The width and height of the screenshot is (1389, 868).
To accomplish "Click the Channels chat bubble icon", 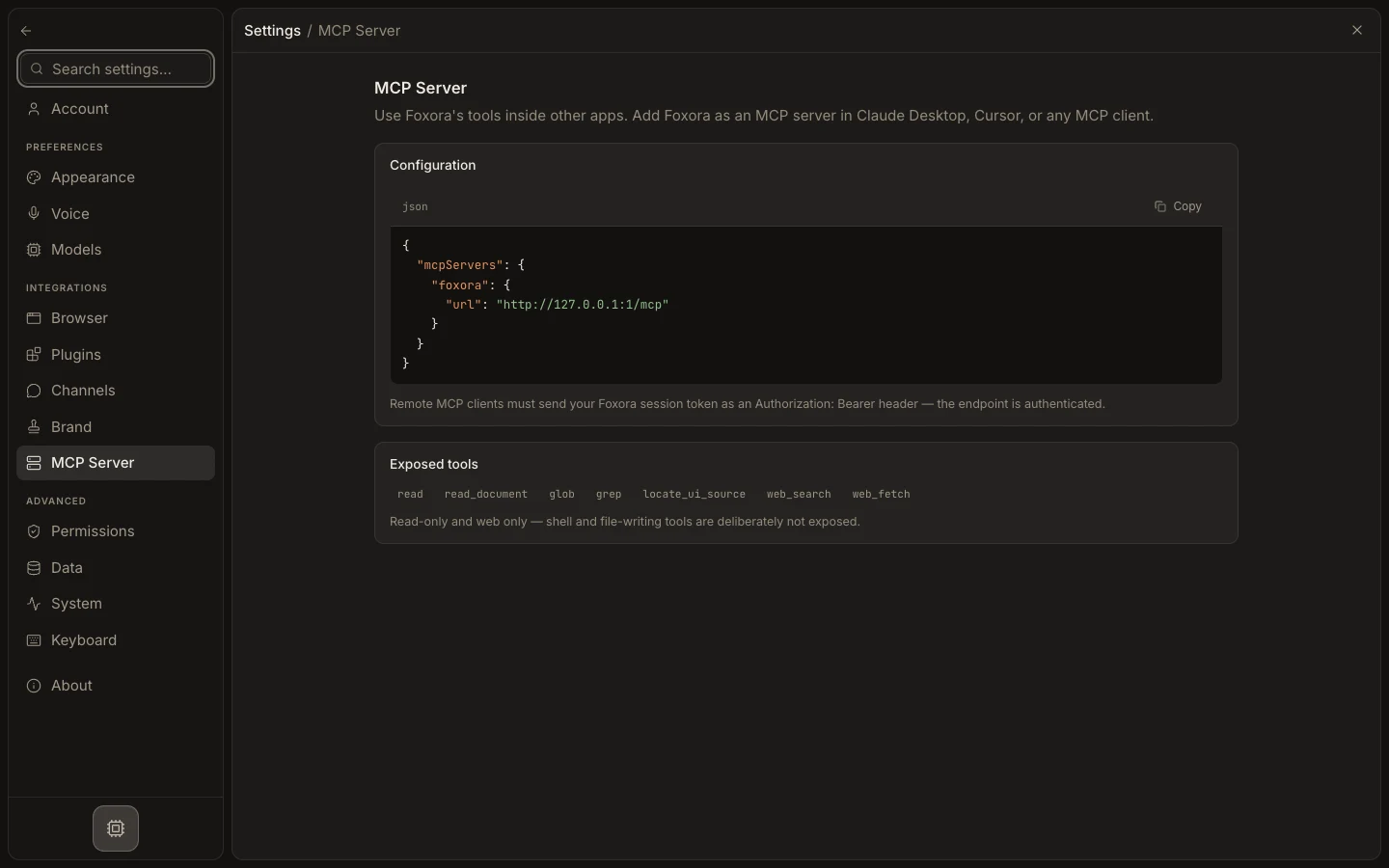I will click(34, 391).
